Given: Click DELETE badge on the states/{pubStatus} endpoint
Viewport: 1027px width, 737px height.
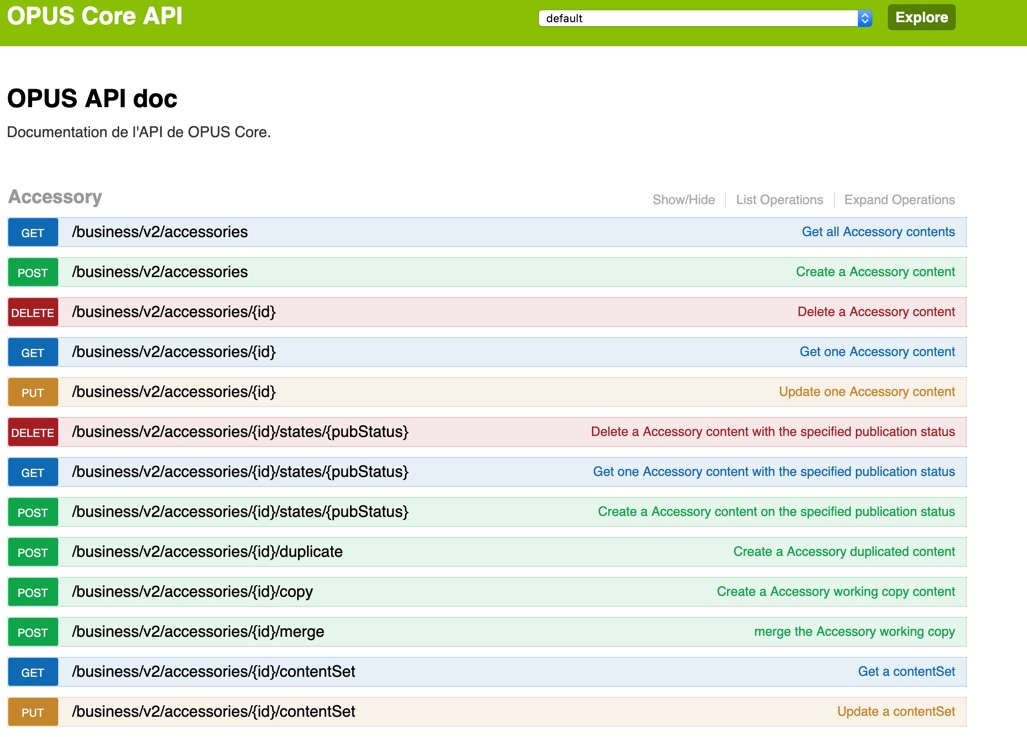Looking at the screenshot, I should 33,432.
